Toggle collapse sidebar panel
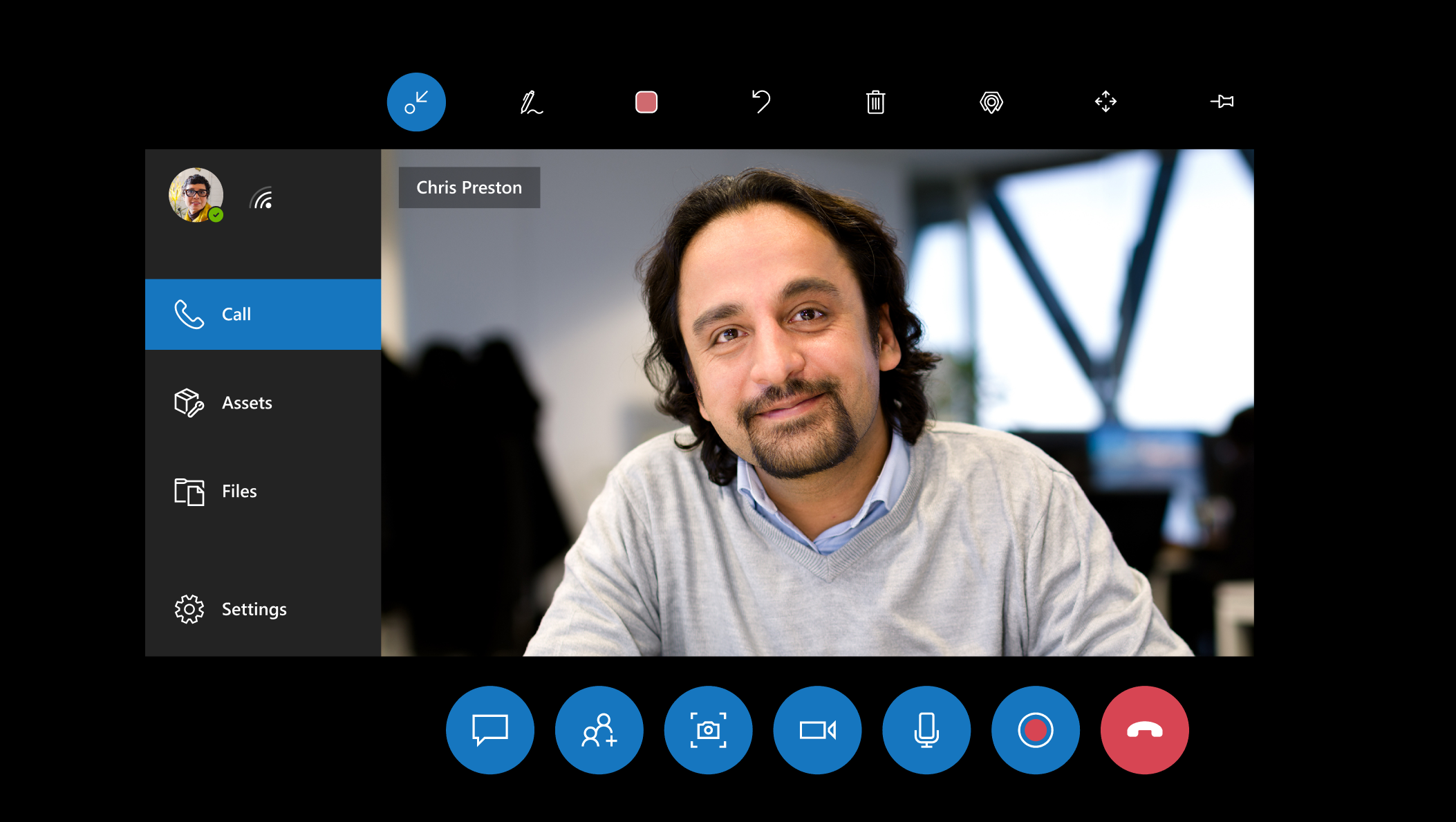1456x822 pixels. (x=415, y=101)
